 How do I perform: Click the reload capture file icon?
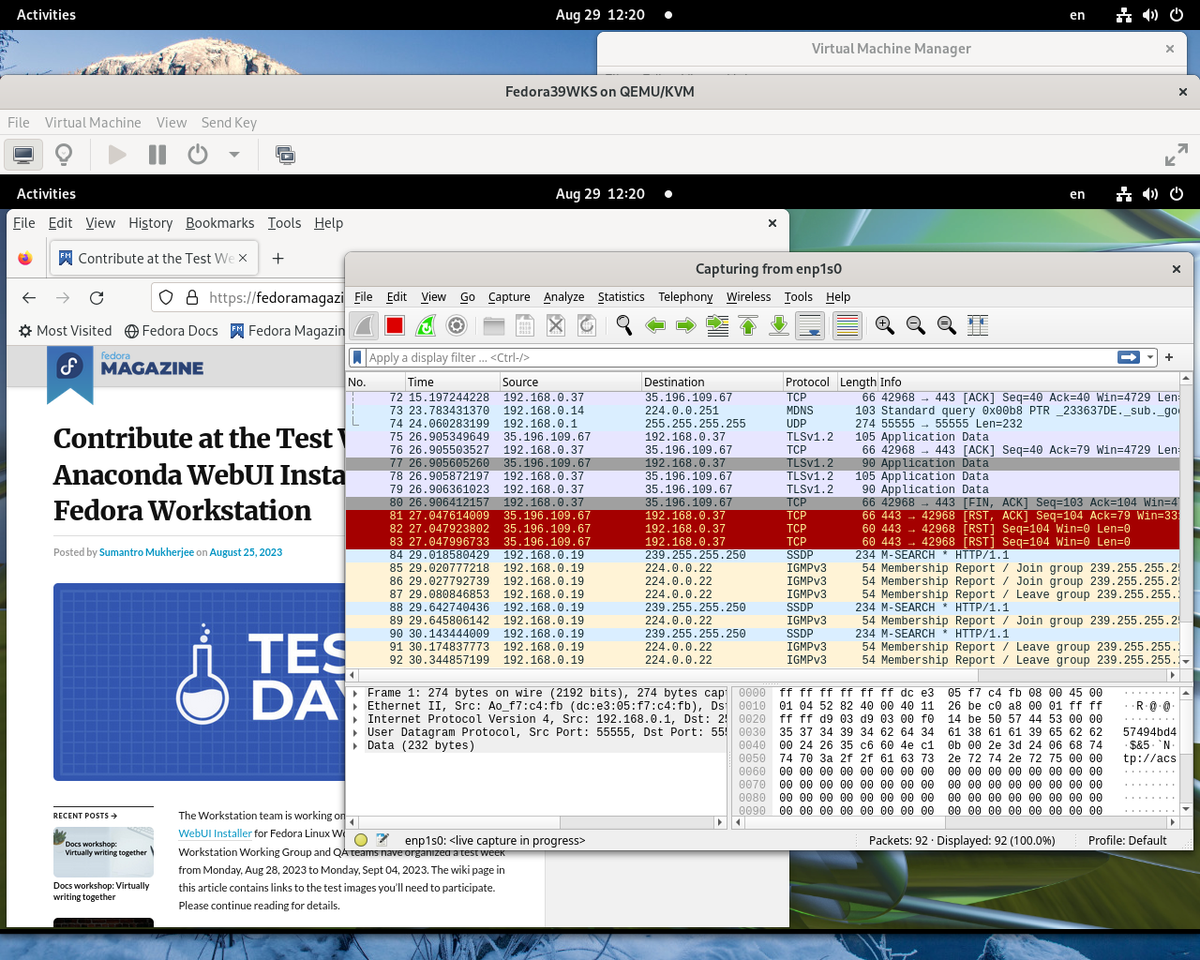click(x=587, y=325)
